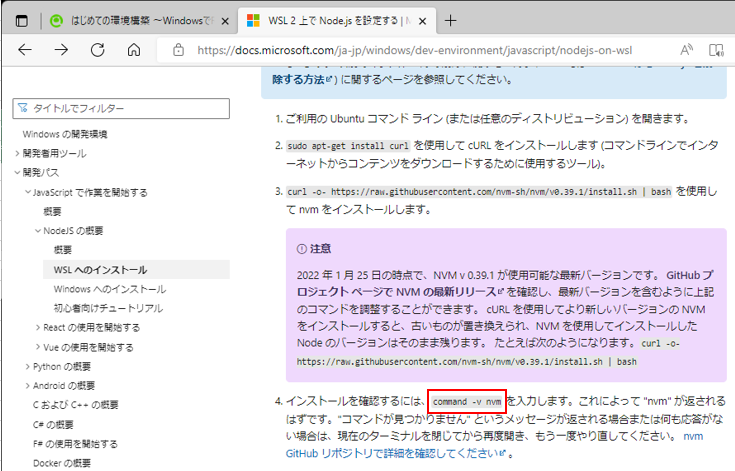The image size is (735, 471).
Task: Go forward to the next page
Action: pyautogui.click(x=61, y=50)
